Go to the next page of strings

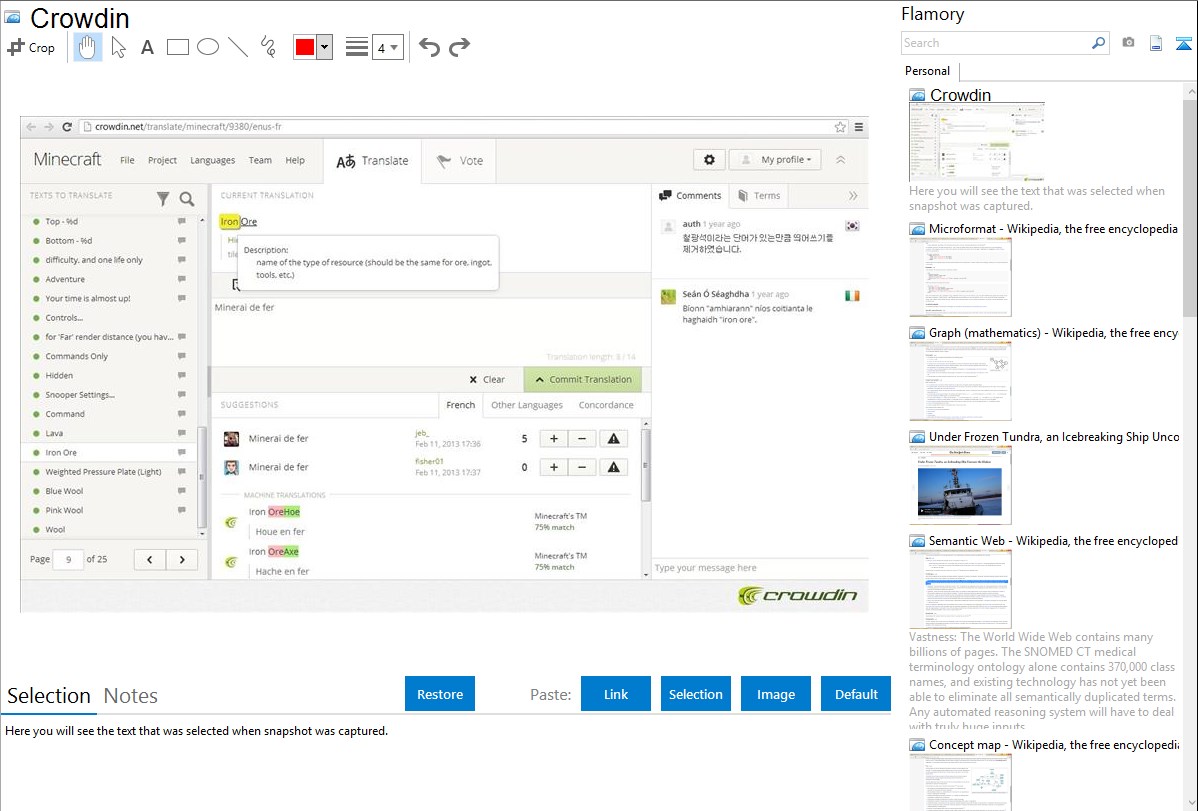pyautogui.click(x=182, y=560)
